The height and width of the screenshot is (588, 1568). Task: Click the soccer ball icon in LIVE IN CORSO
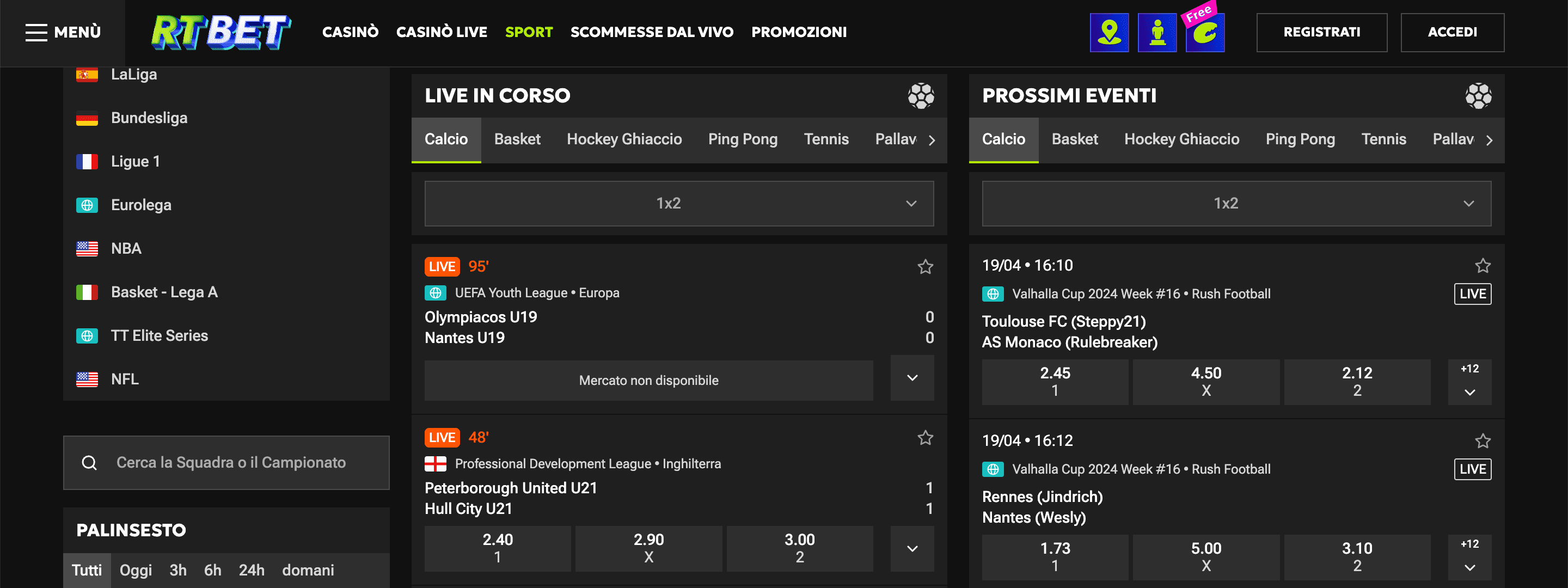[x=920, y=95]
